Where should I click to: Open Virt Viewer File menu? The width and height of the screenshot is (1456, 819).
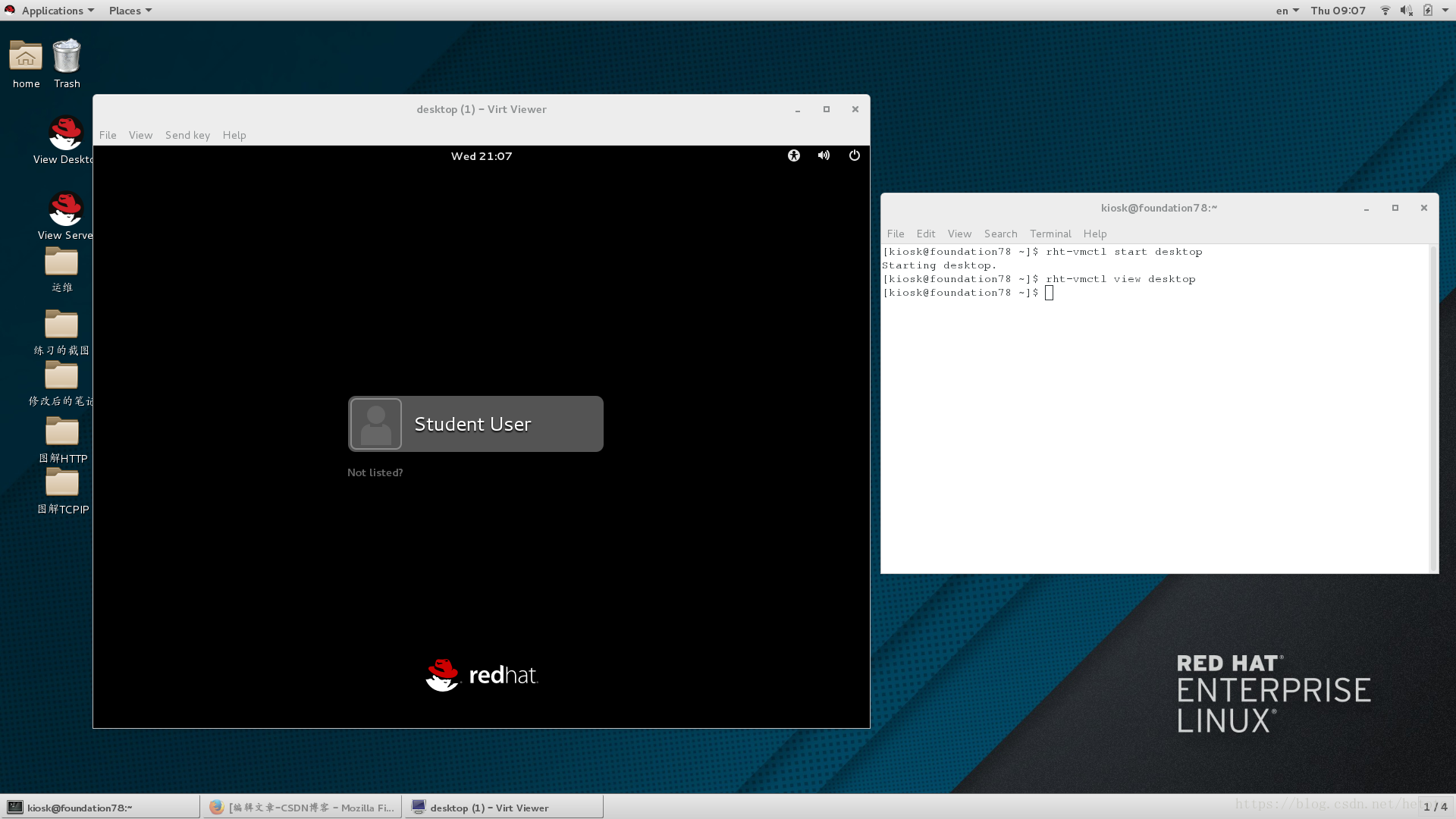[108, 135]
